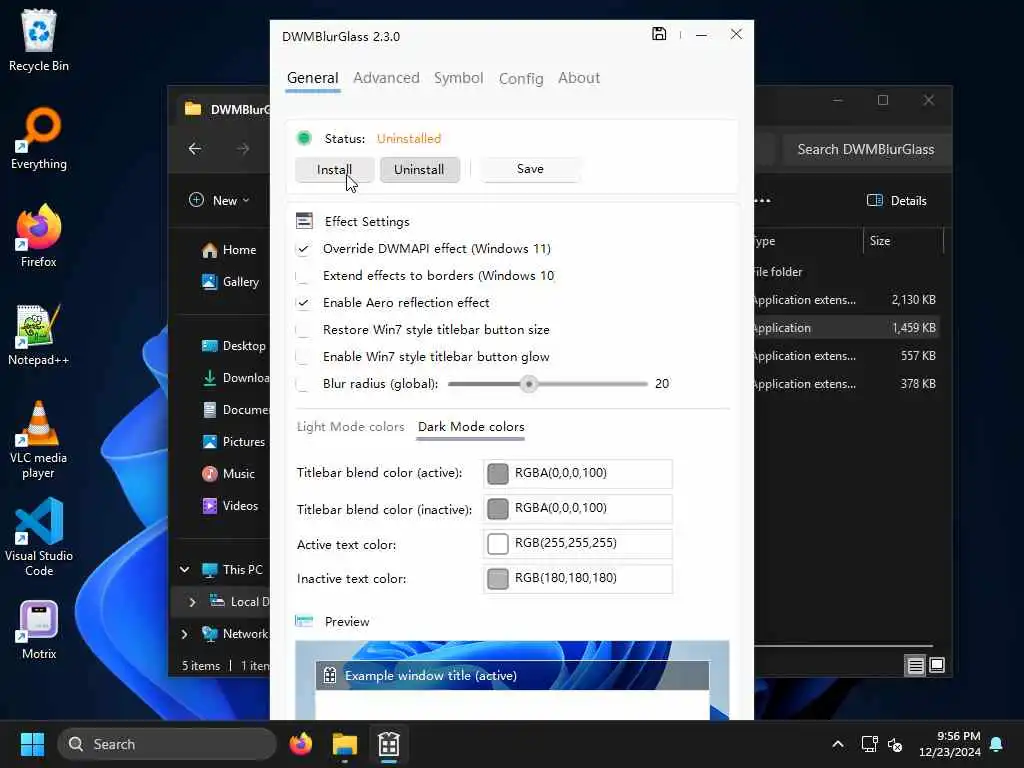Click the Search DWMBlurGlass field in Explorer
Screen dimensions: 1024x768
coord(865,150)
